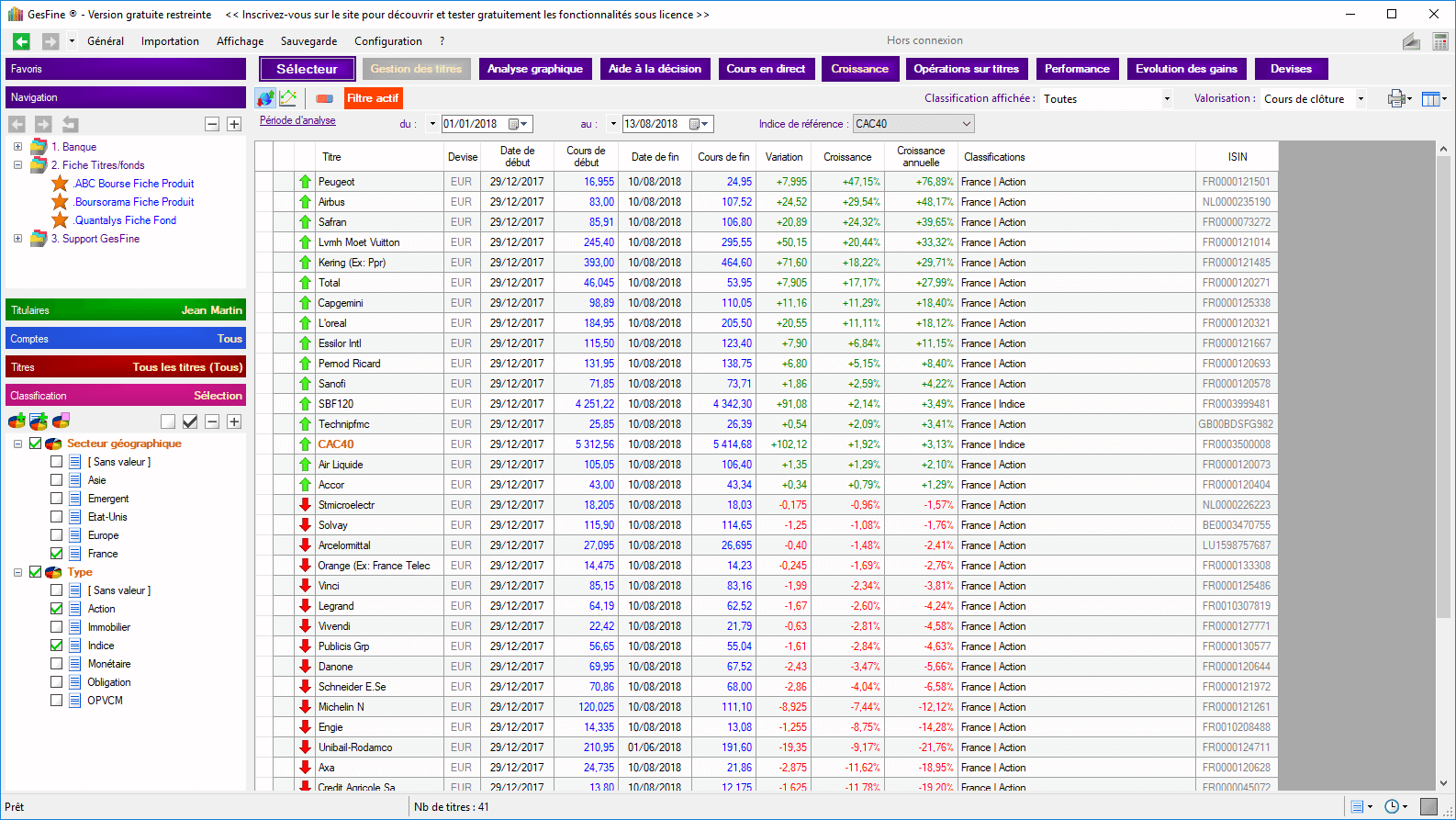Check the Asie checkbox
The width and height of the screenshot is (1456, 820).
coord(57,480)
